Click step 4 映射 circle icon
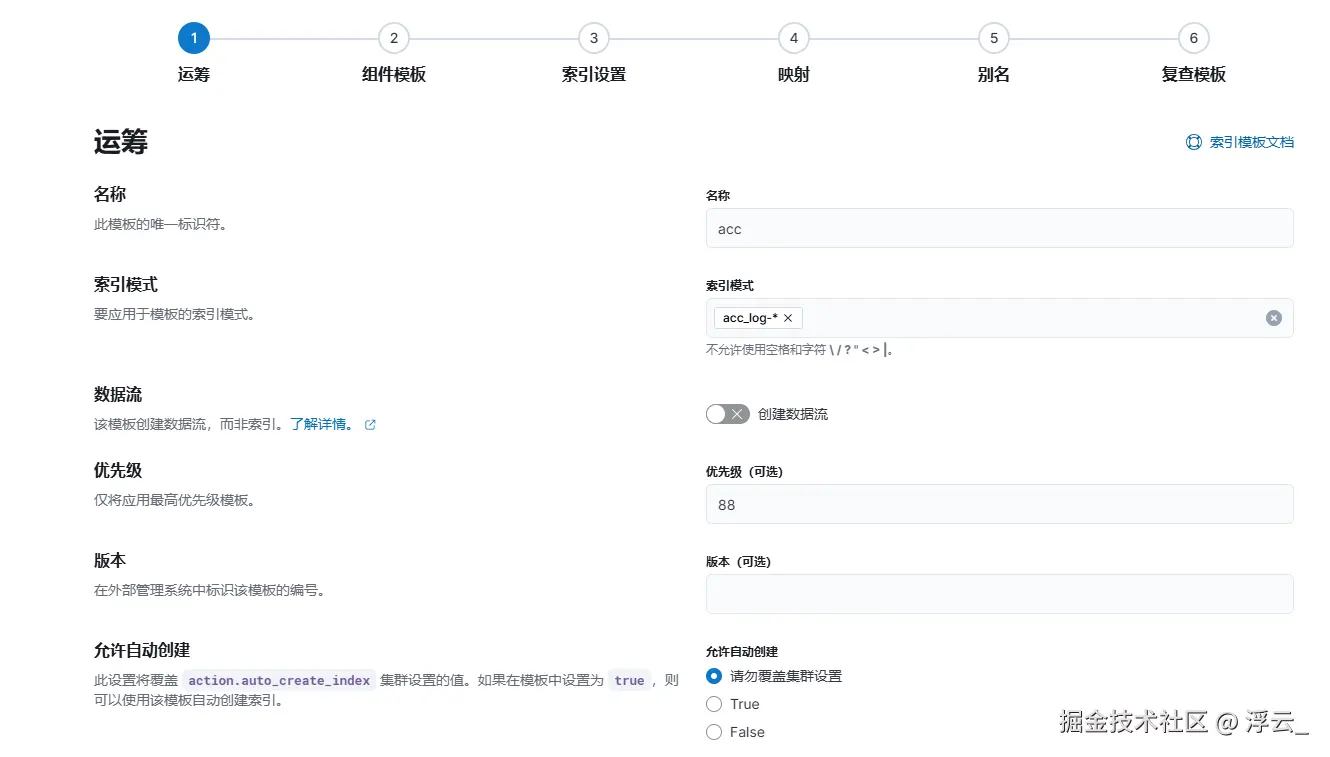1330x757 pixels. point(793,37)
